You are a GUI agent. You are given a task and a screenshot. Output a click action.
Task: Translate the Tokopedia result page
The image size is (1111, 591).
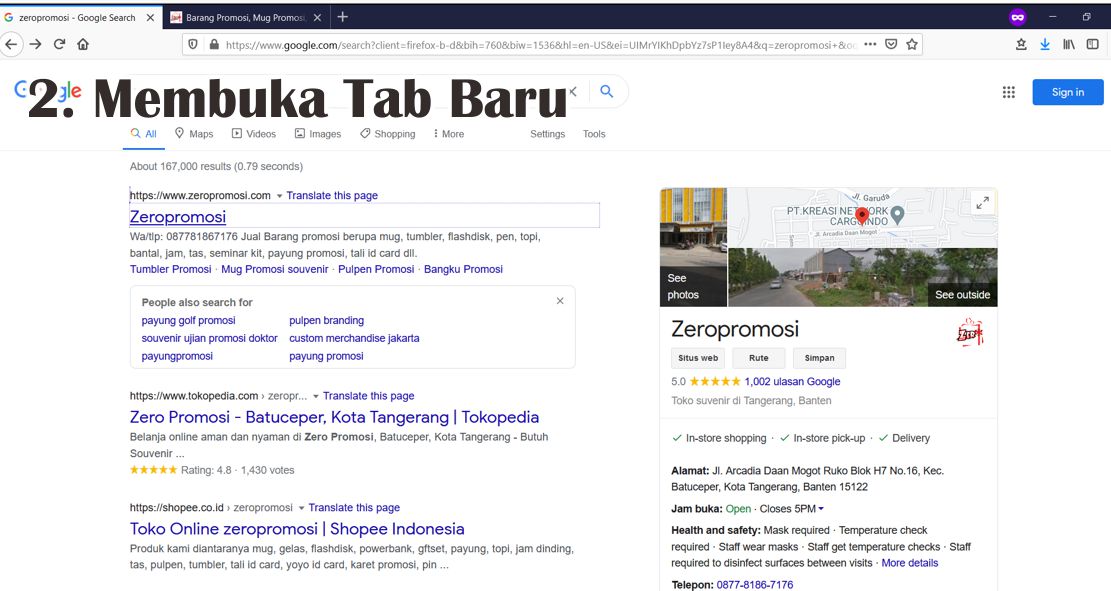[368, 396]
